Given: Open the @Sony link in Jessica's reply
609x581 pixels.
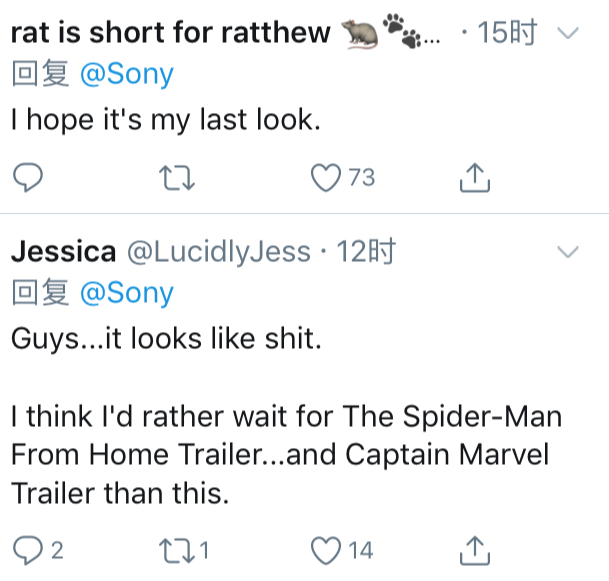Looking at the screenshot, I should (x=127, y=293).
